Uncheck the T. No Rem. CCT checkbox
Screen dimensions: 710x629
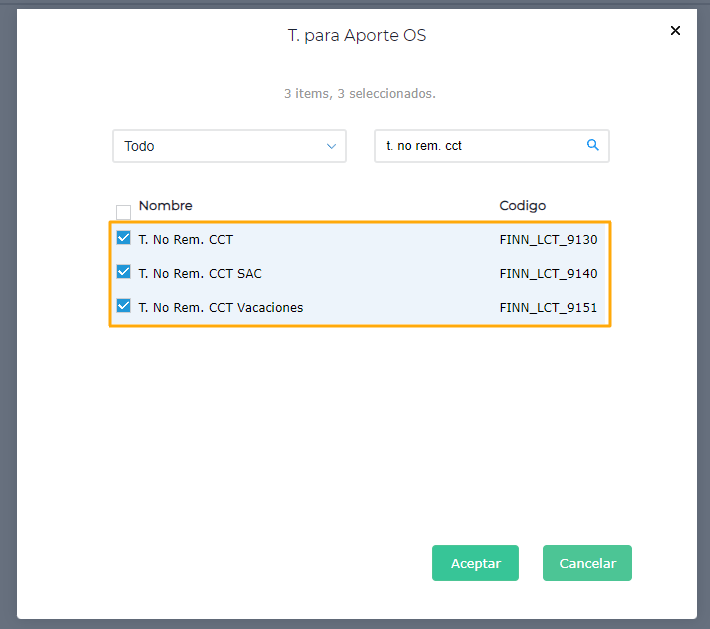[124, 238]
